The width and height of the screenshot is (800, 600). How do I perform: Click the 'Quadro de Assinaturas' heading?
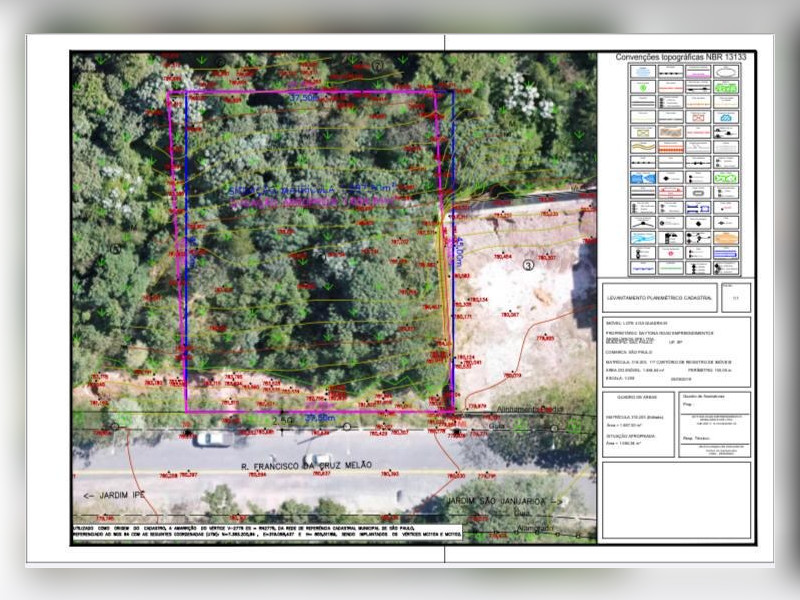pos(704,396)
